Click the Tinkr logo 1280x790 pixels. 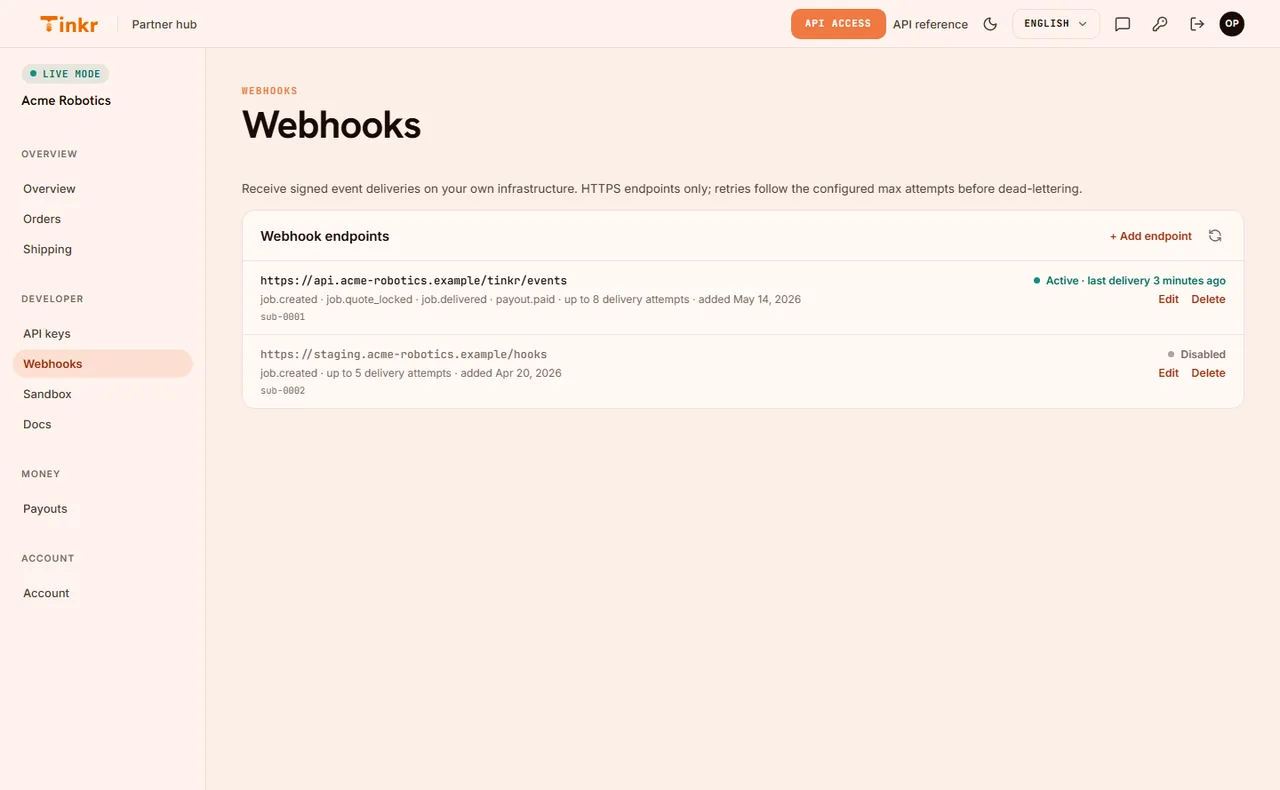pyautogui.click(x=69, y=24)
